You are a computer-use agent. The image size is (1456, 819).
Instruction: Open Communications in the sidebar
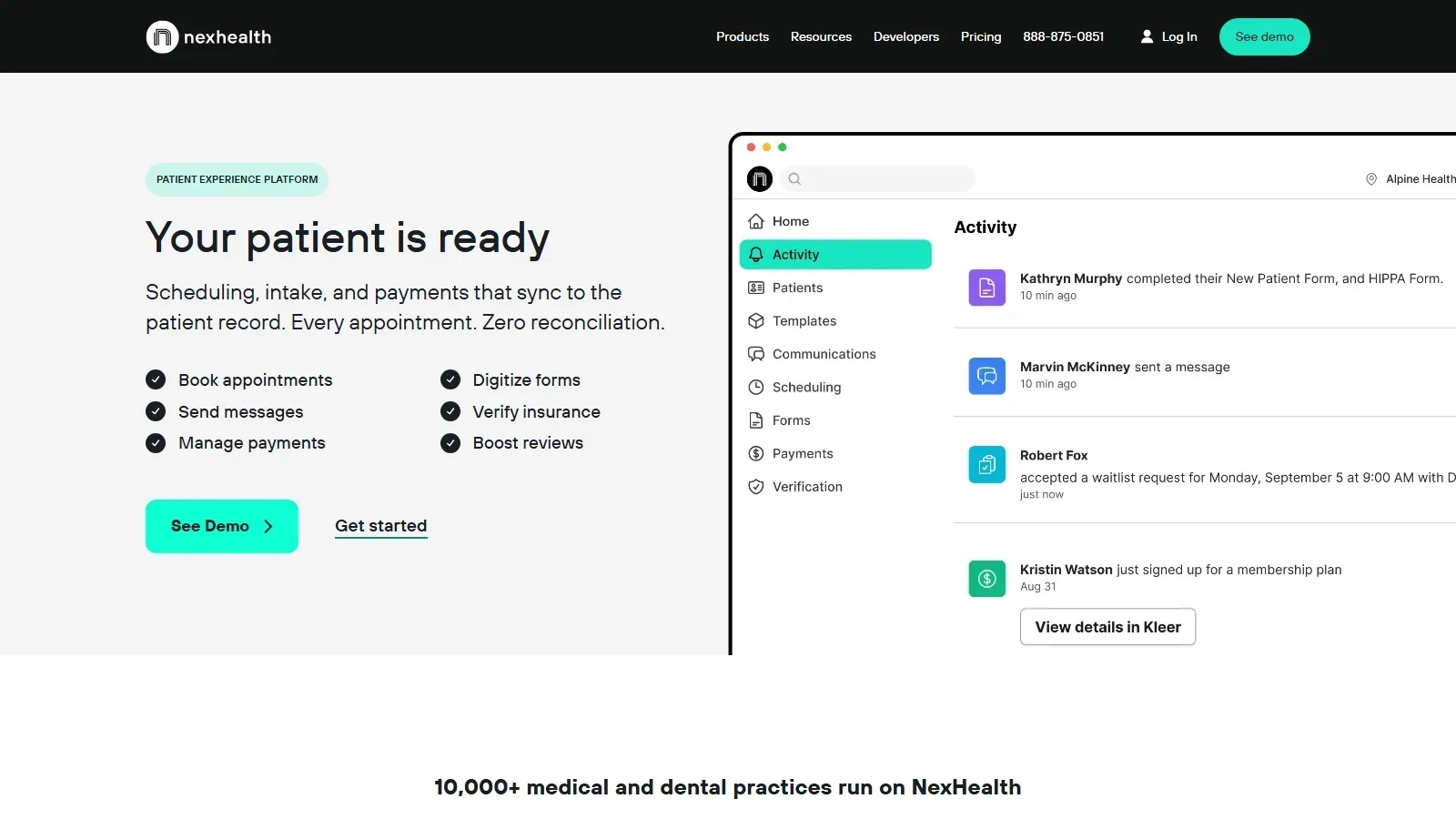point(835,354)
